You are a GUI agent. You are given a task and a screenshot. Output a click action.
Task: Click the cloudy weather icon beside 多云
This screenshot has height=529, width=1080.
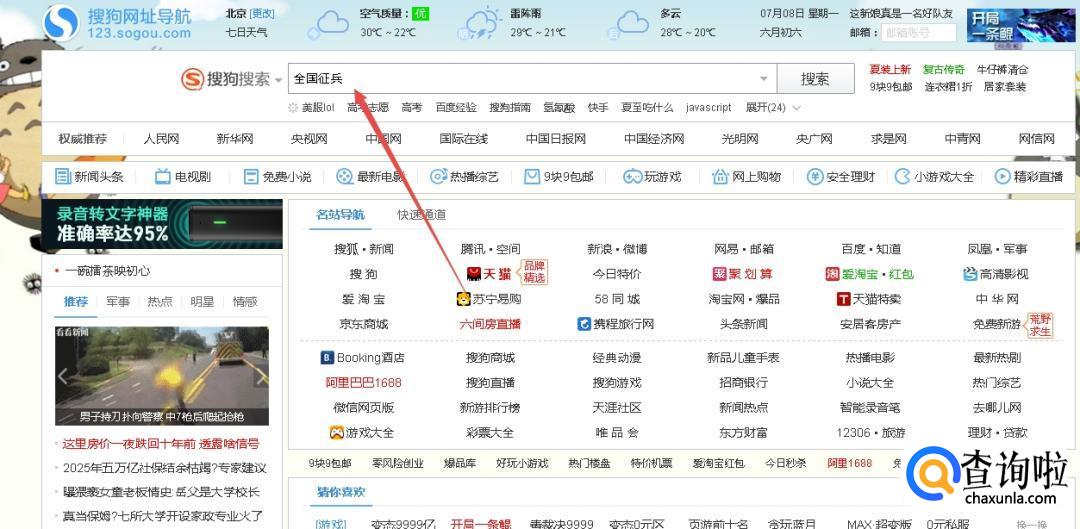point(630,25)
